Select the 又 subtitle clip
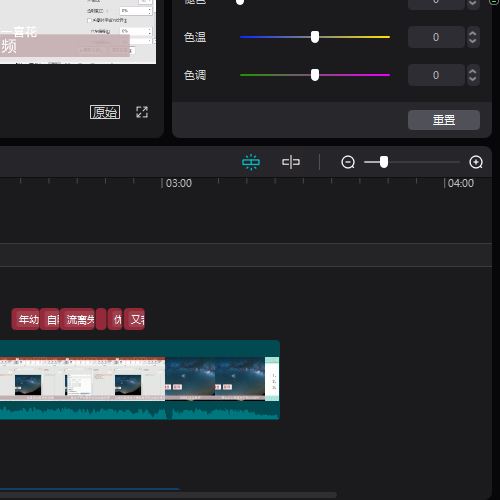 click(x=134, y=319)
